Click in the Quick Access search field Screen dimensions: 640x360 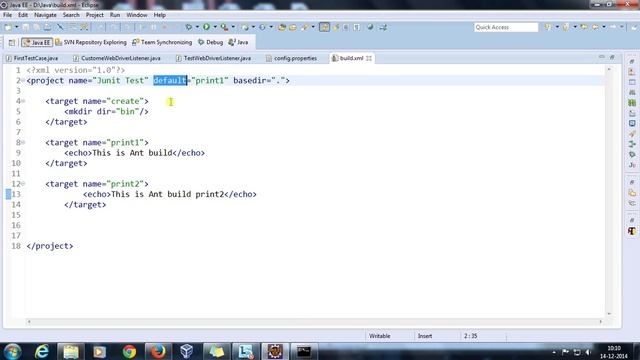506,27
